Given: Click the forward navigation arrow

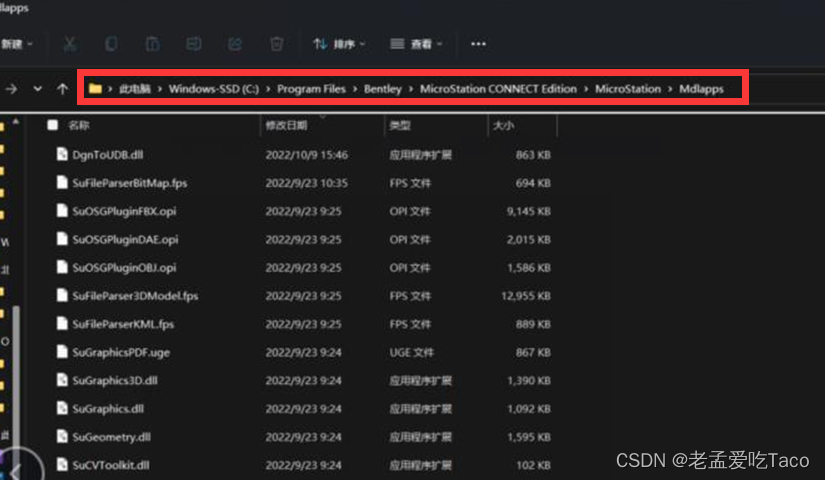Looking at the screenshot, I should [12, 89].
